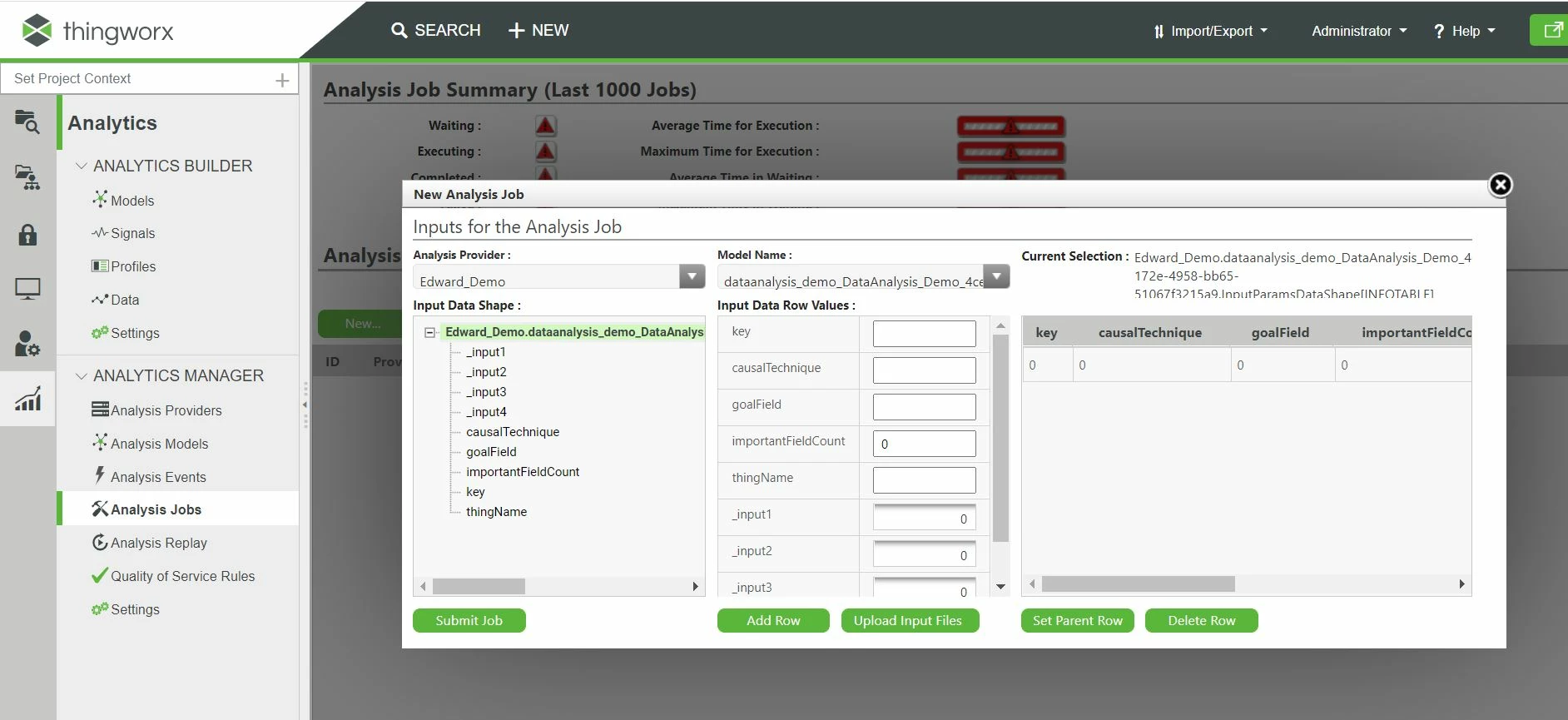1568x720 pixels.
Task: Click the causalTechnique value input field
Action: [x=925, y=370]
